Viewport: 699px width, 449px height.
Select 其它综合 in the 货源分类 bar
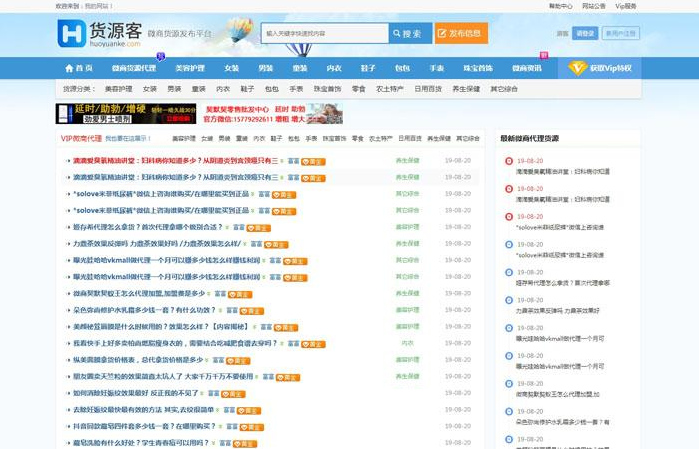[504, 89]
